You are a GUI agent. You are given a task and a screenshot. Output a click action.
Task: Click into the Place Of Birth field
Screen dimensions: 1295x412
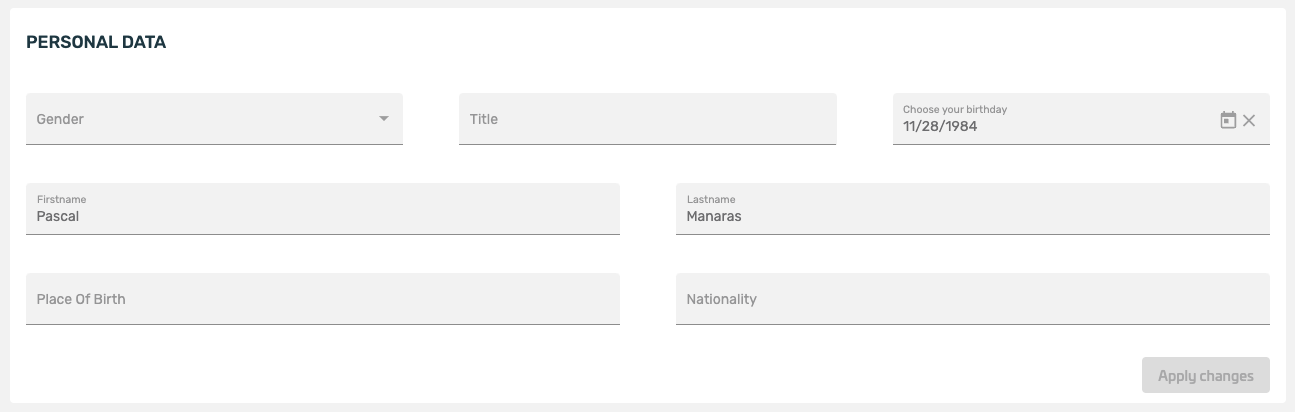pyautogui.click(x=322, y=299)
